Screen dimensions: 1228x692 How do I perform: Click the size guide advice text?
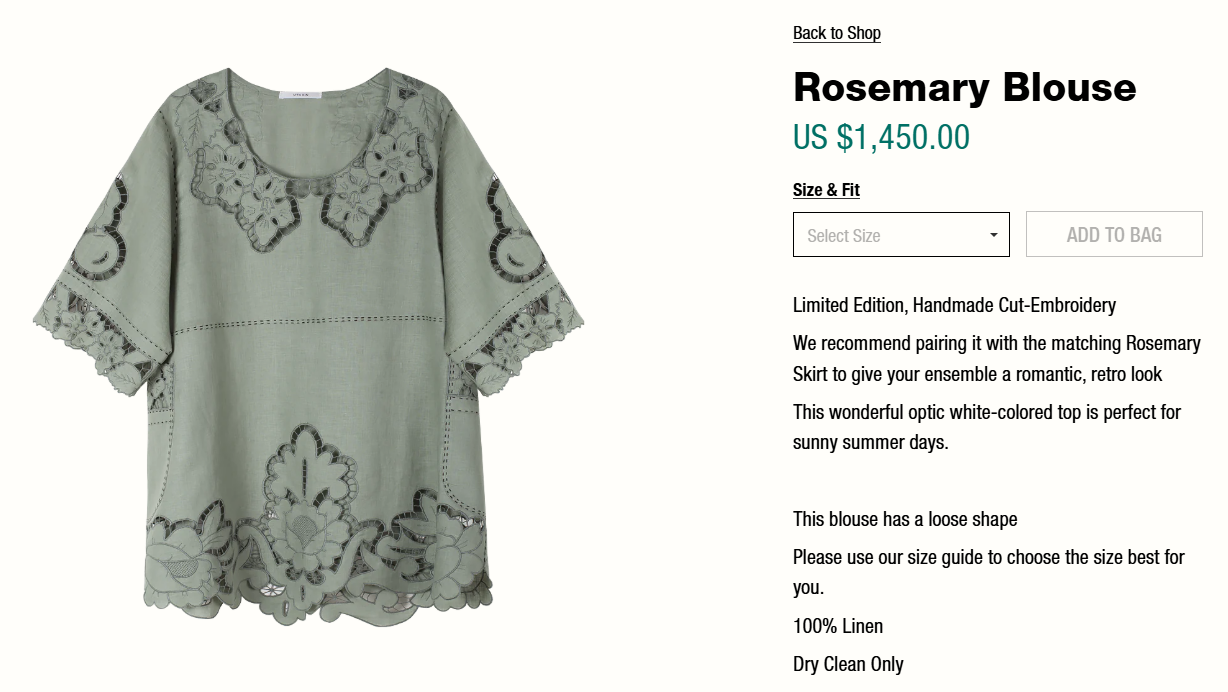(988, 571)
